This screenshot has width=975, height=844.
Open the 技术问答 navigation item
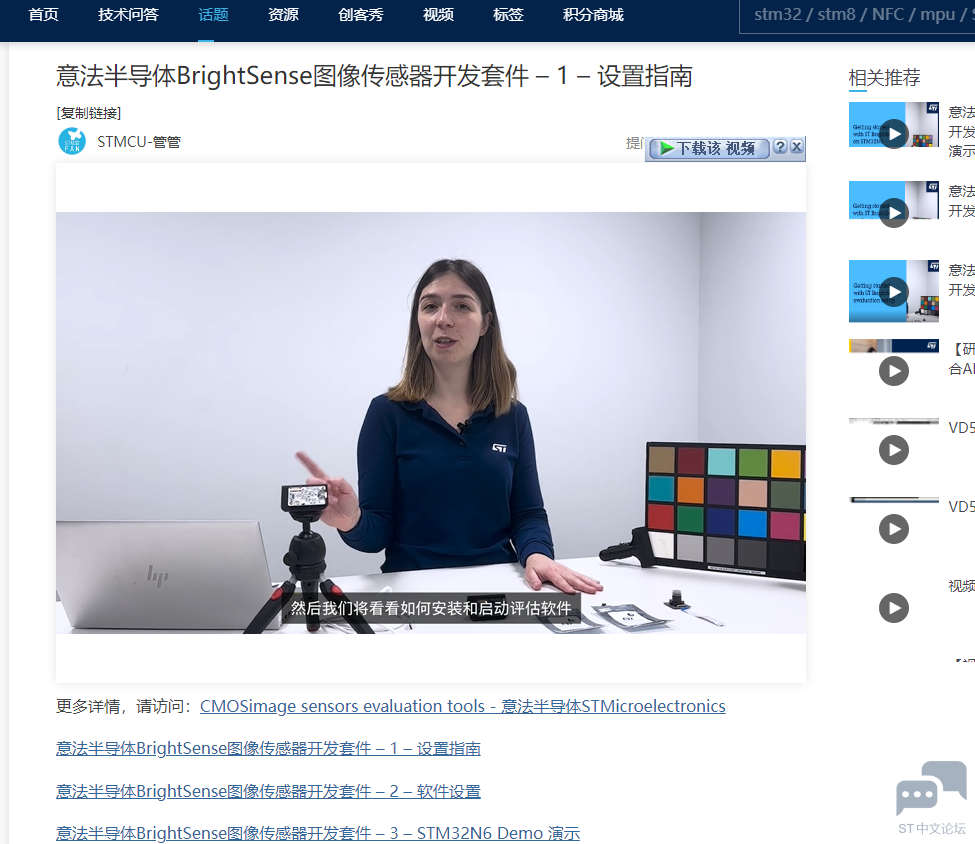click(x=128, y=15)
